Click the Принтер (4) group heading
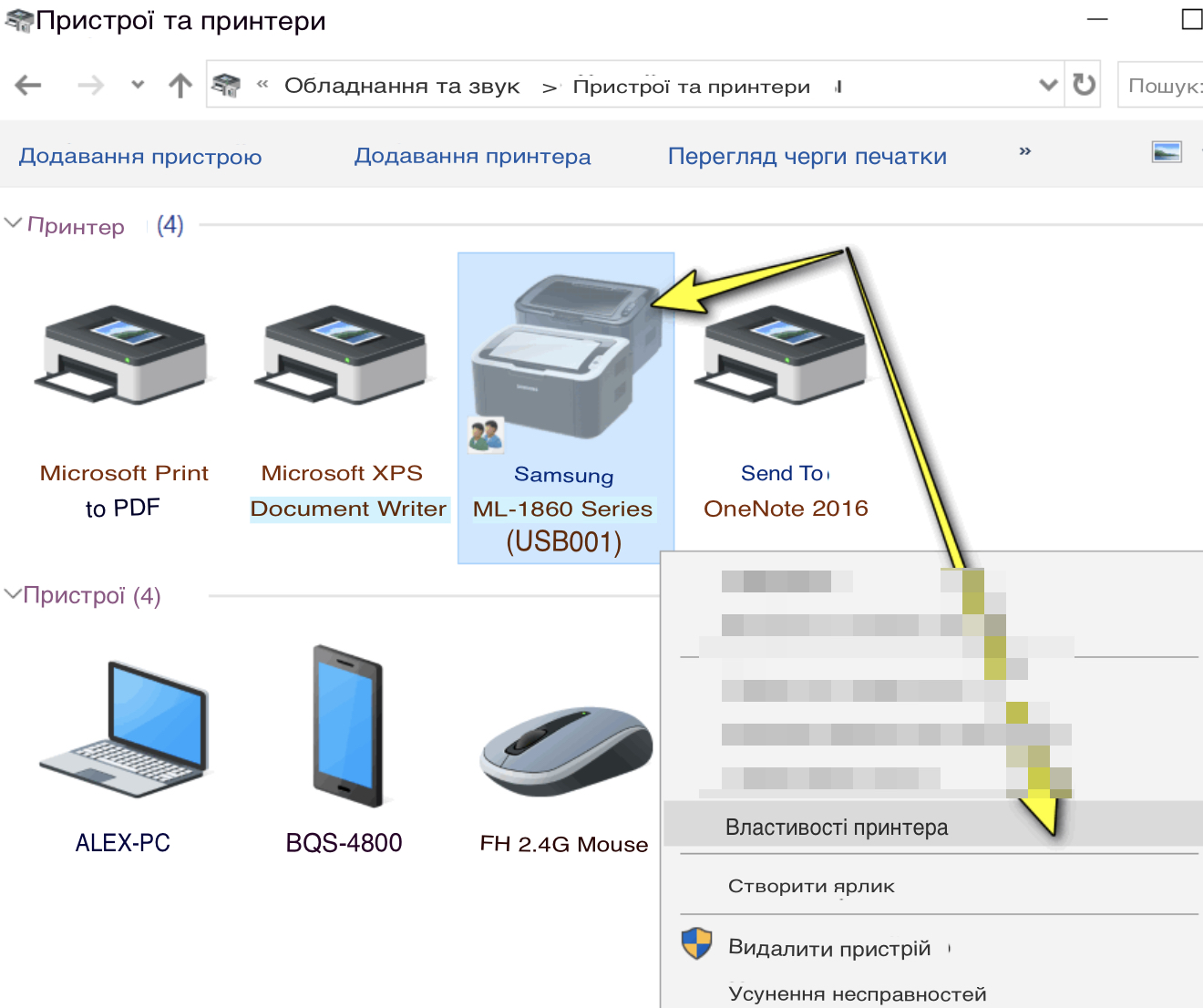The width and height of the screenshot is (1203, 1008). coord(106,225)
